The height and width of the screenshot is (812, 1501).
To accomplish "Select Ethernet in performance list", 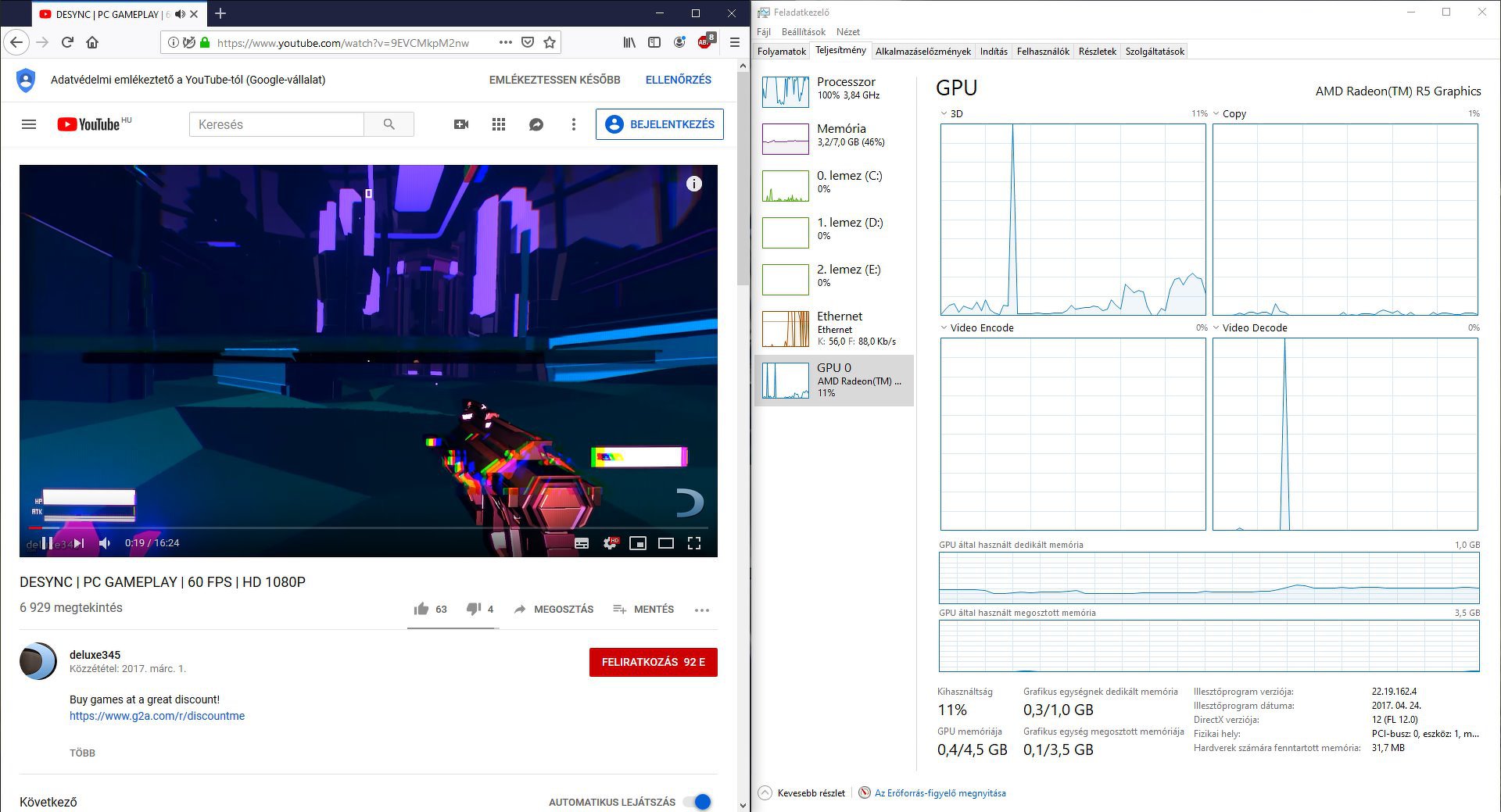I will 834,328.
